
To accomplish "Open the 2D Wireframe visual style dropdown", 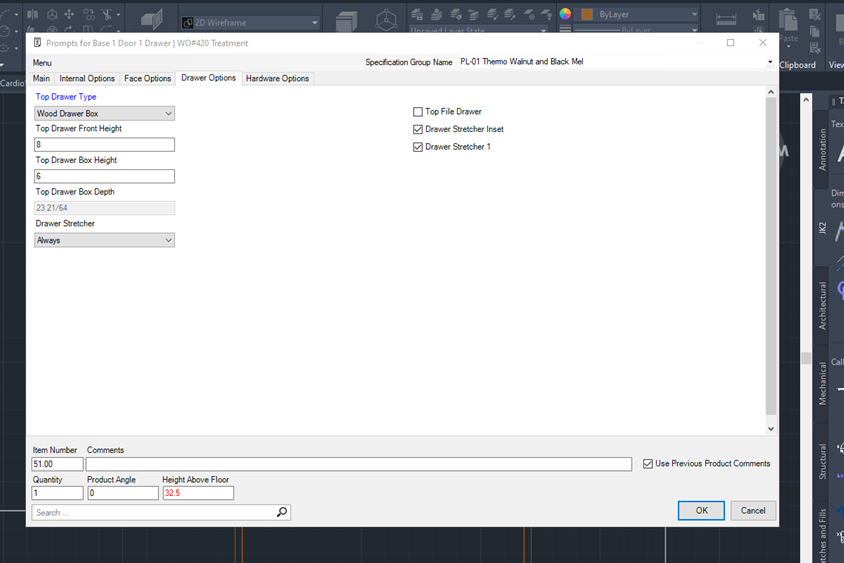I will (251, 23).
